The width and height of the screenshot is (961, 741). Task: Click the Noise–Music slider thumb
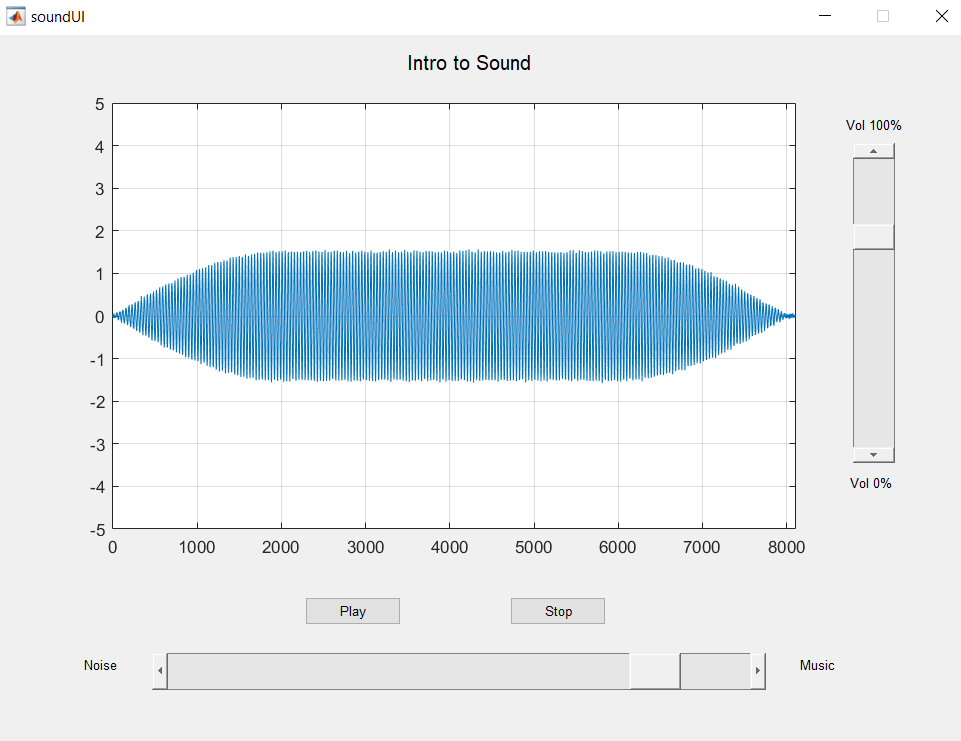coord(655,671)
